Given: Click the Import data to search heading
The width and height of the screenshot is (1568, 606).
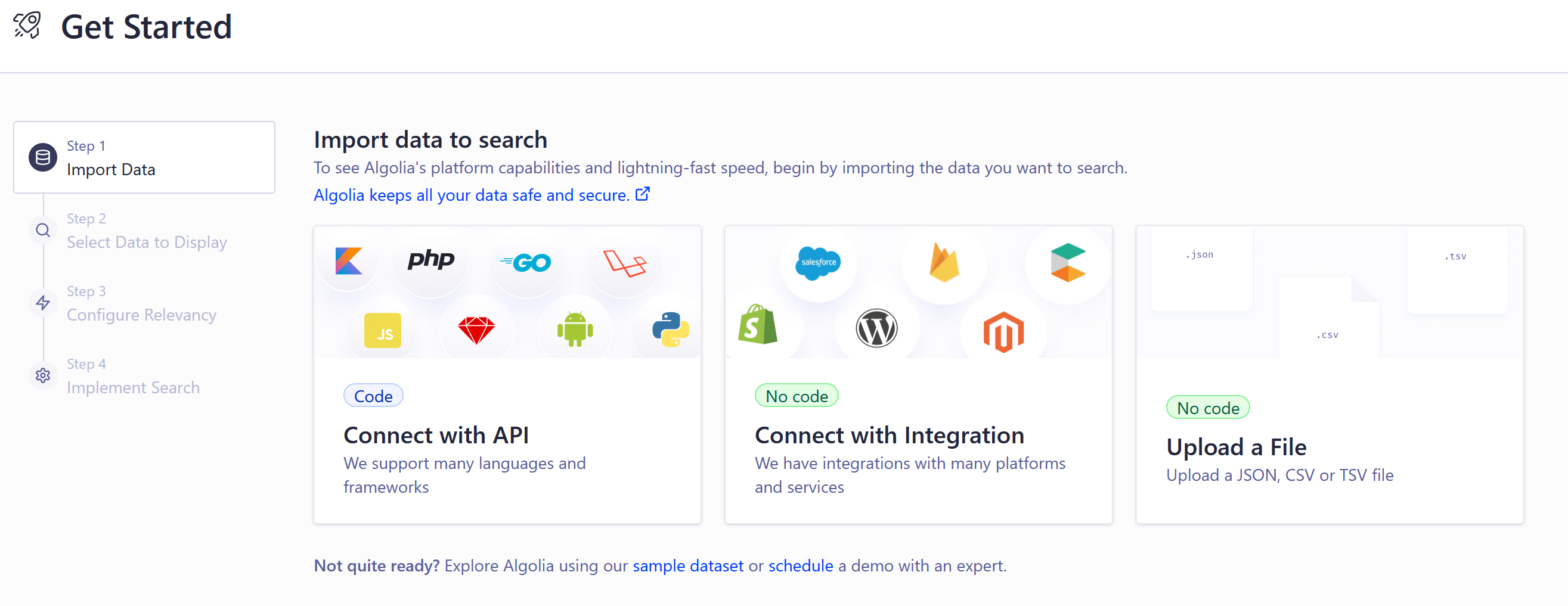Looking at the screenshot, I should [x=430, y=140].
